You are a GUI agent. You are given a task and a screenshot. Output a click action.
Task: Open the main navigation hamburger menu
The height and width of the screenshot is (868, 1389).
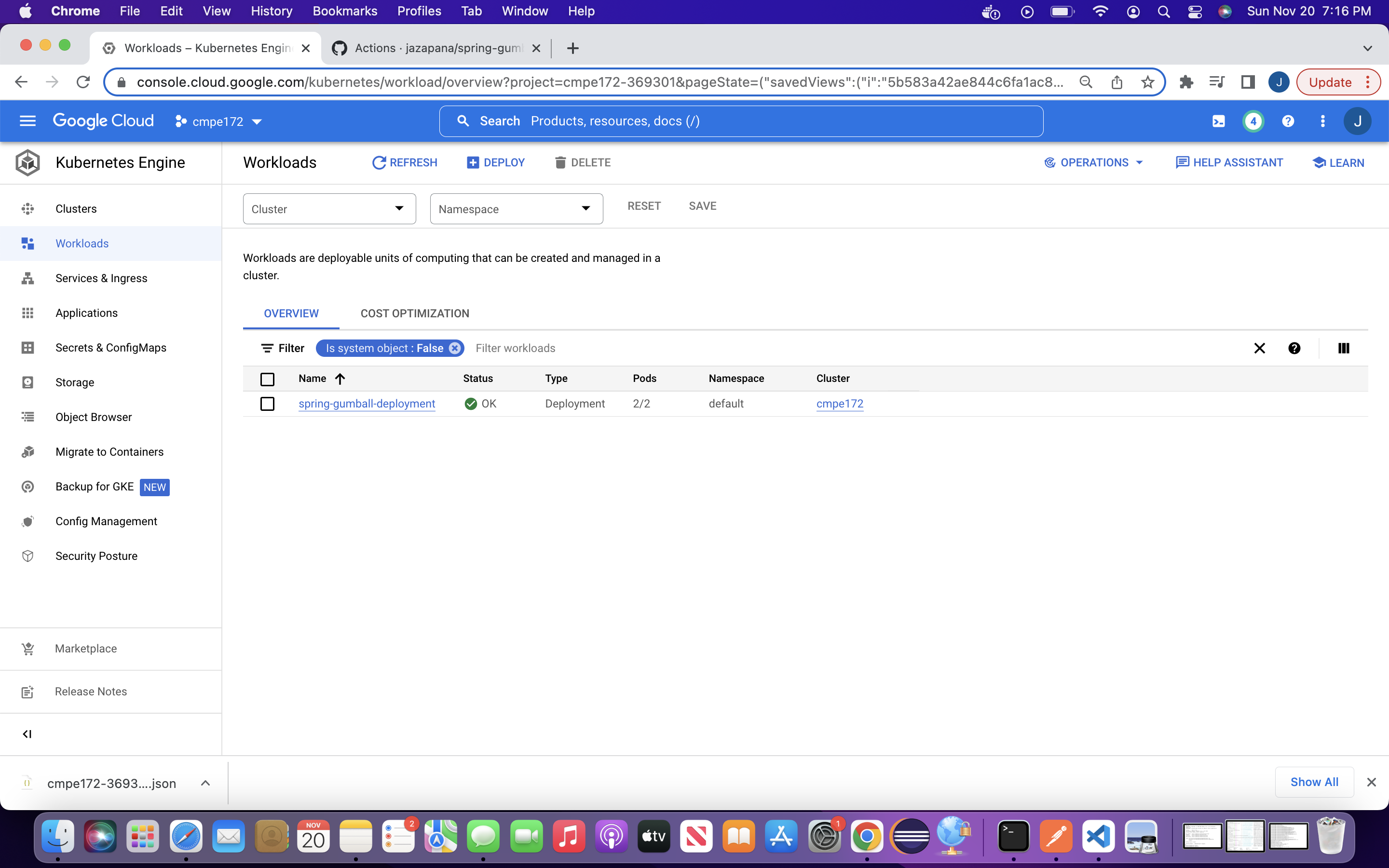click(x=27, y=121)
